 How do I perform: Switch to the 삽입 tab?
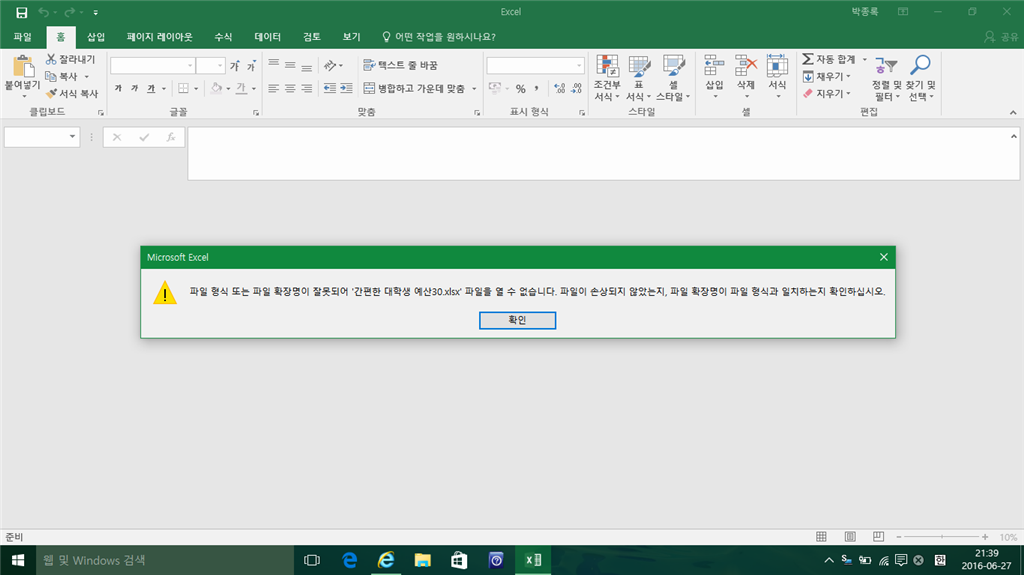click(96, 37)
